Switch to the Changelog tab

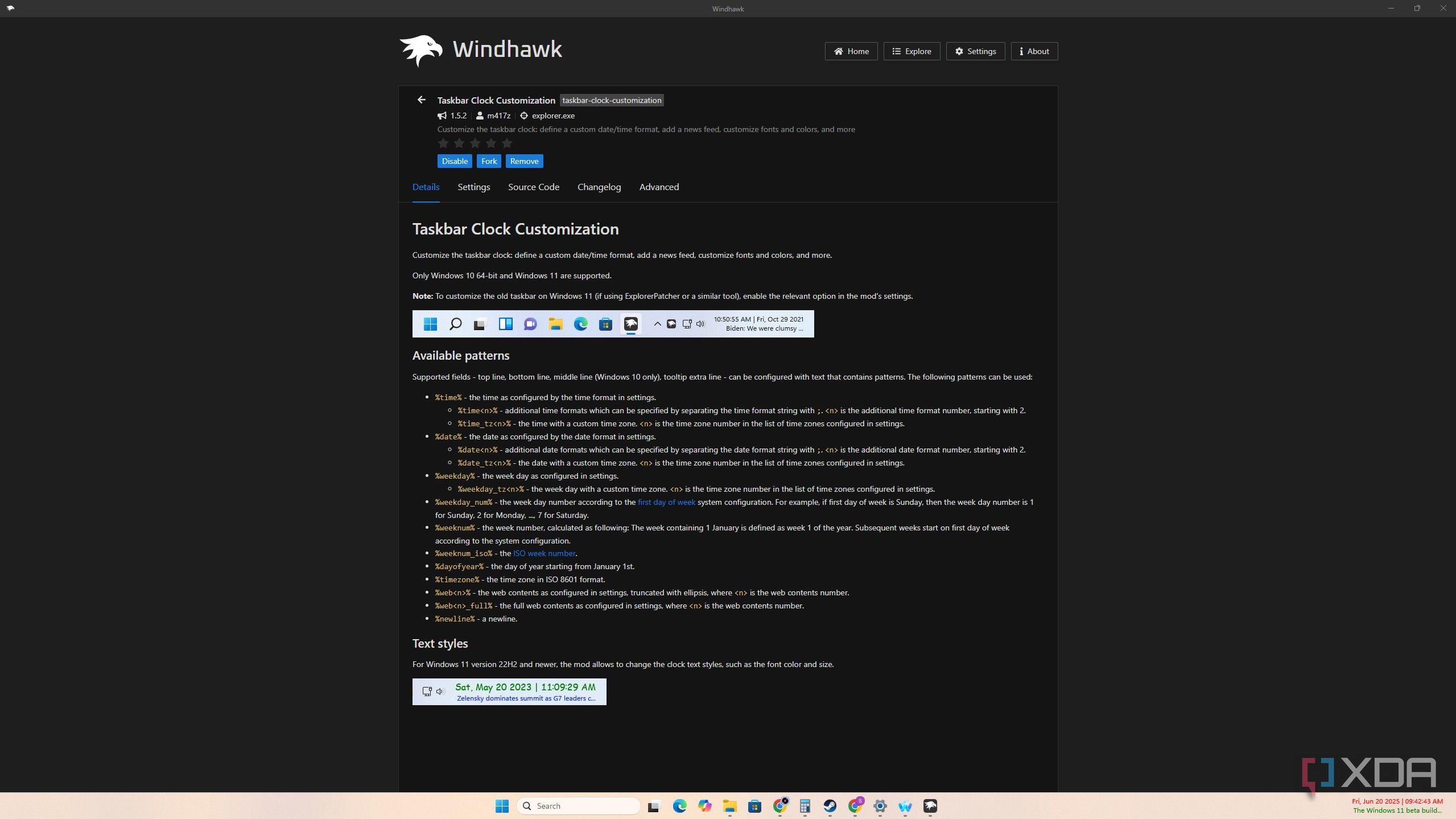tap(599, 187)
